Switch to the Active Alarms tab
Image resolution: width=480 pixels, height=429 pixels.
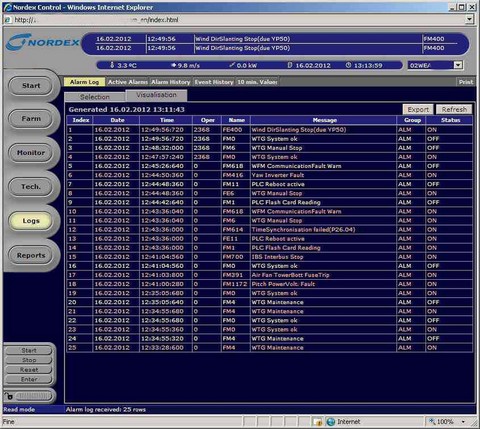coord(127,82)
